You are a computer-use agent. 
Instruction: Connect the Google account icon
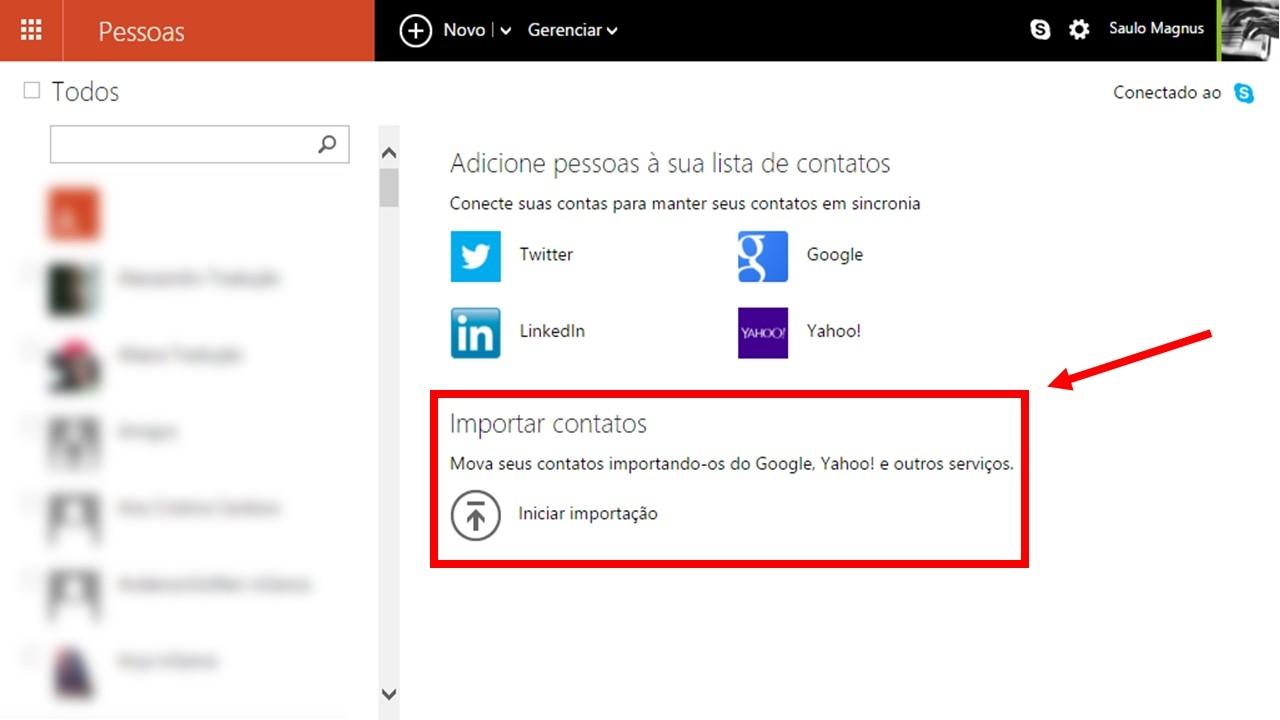point(763,257)
